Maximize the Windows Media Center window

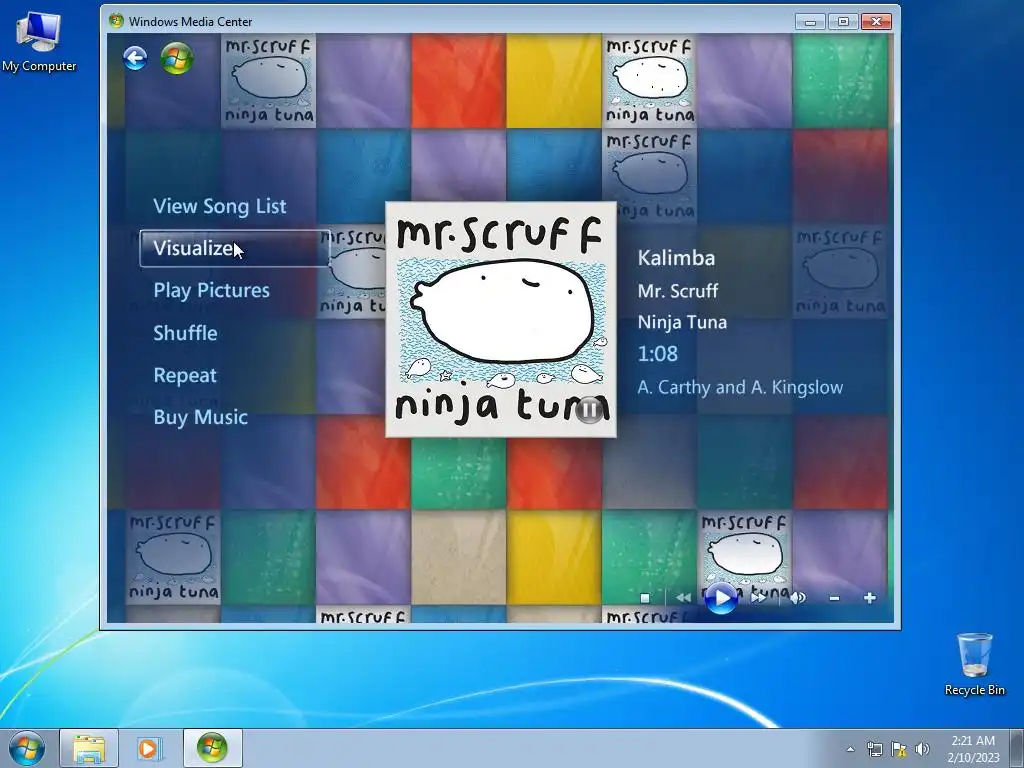click(x=843, y=22)
